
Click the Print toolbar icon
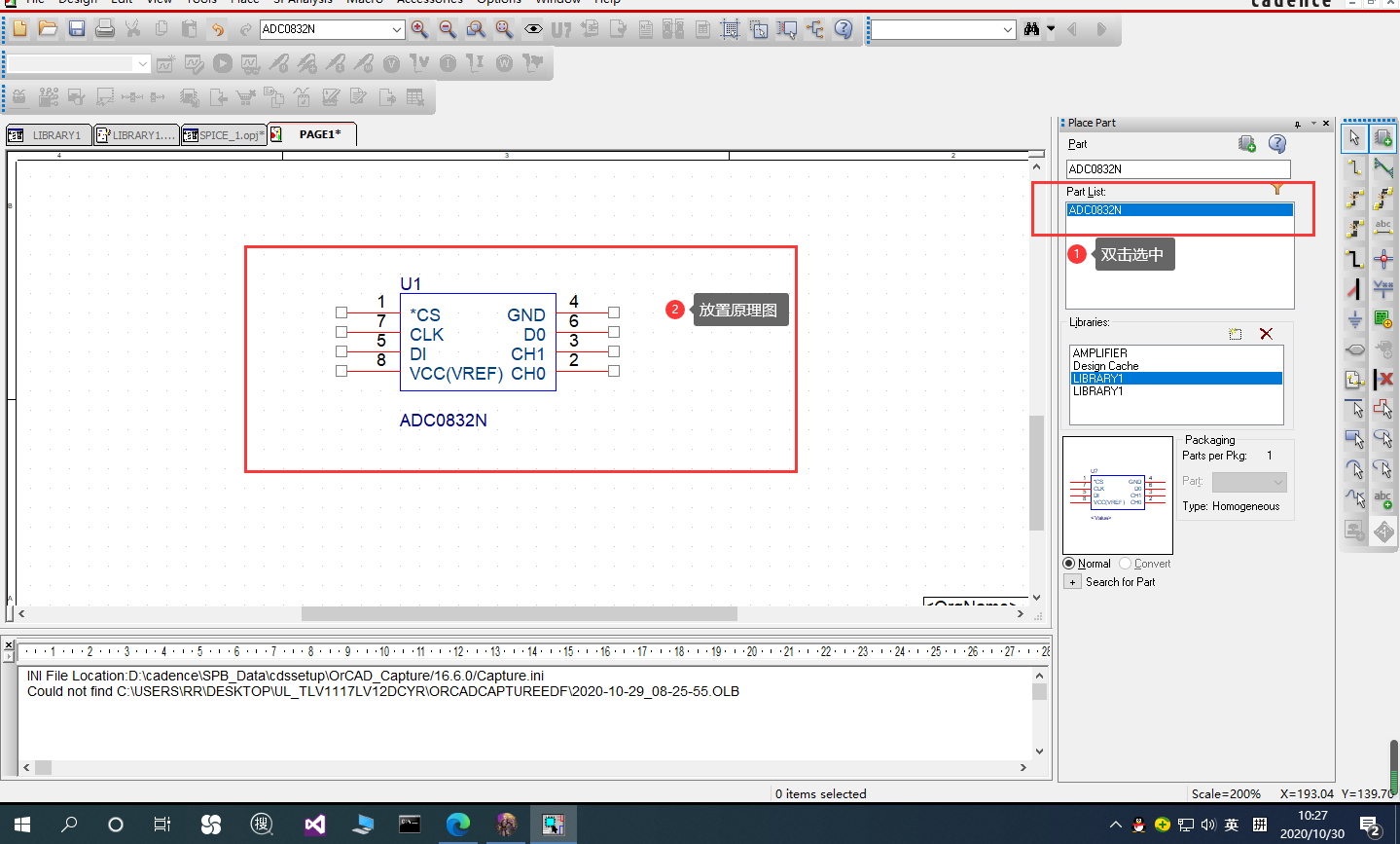pyautogui.click(x=105, y=29)
